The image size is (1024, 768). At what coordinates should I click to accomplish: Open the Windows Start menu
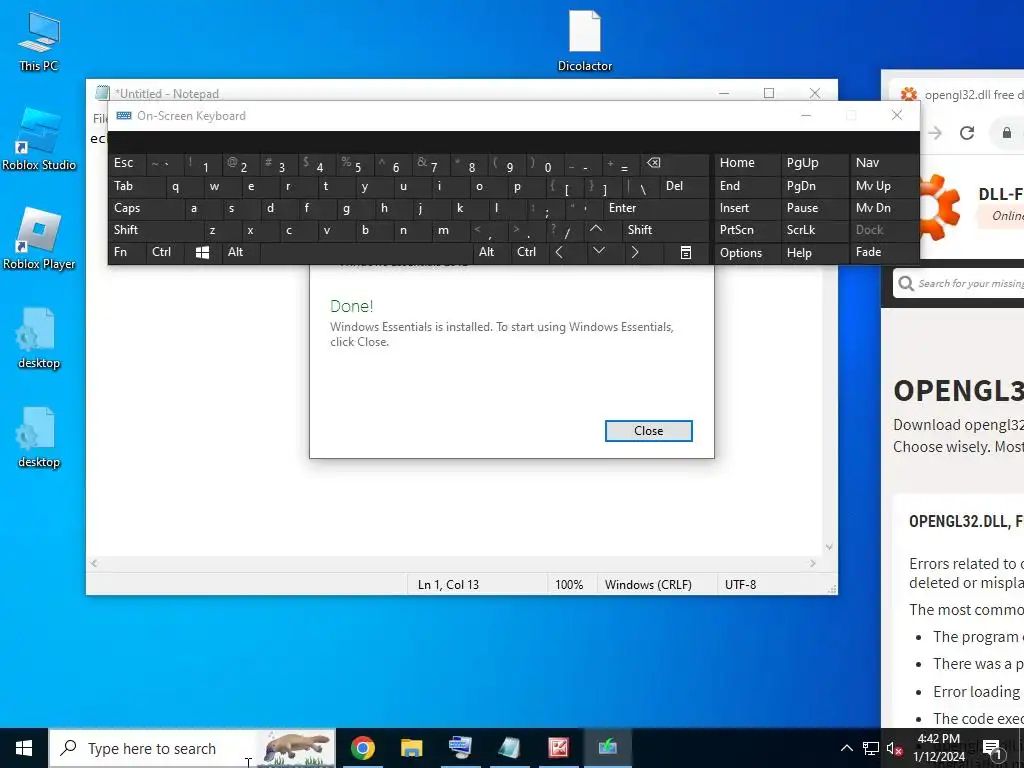24,748
